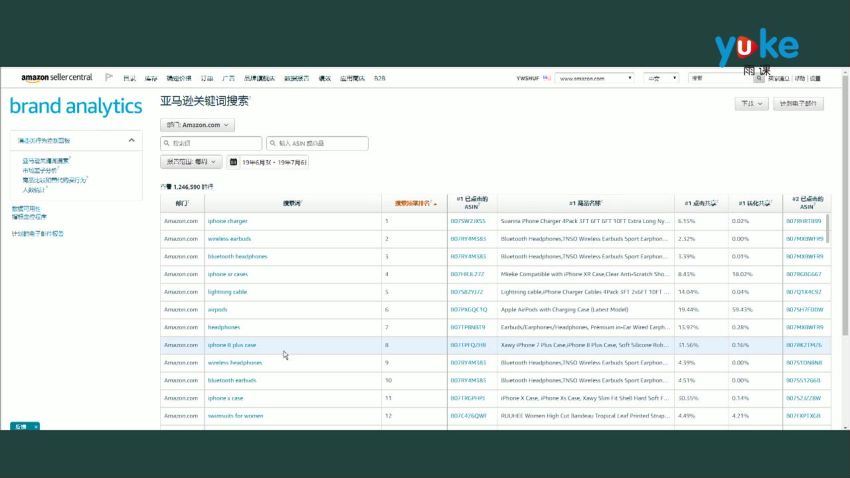Open the 'wireless headphones' search term
This screenshot has height=478, width=850.
(235, 363)
